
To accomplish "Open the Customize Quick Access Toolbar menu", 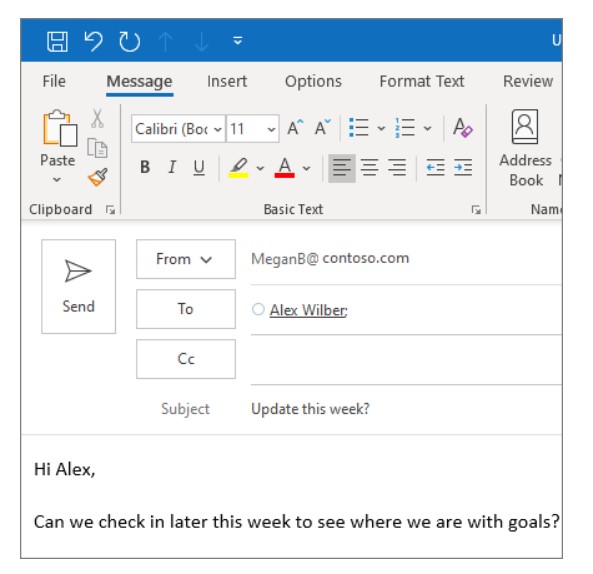I will 238,40.
